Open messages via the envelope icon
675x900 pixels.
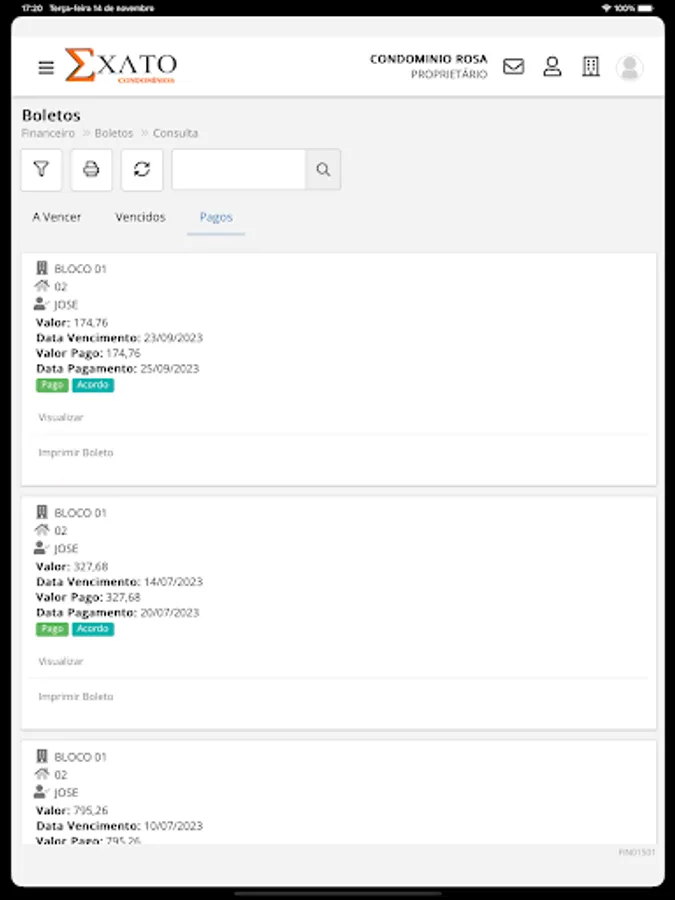513,67
